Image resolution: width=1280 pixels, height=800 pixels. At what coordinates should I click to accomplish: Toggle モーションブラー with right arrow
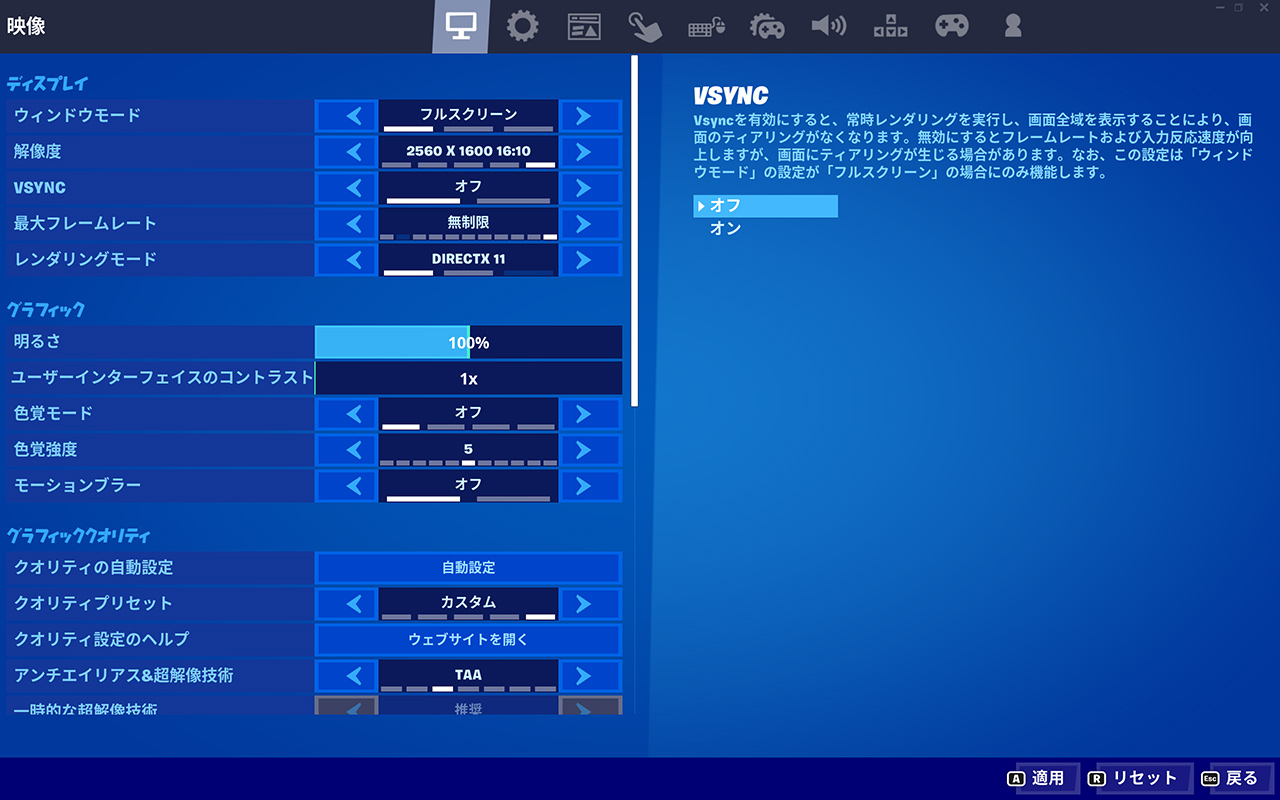(590, 487)
